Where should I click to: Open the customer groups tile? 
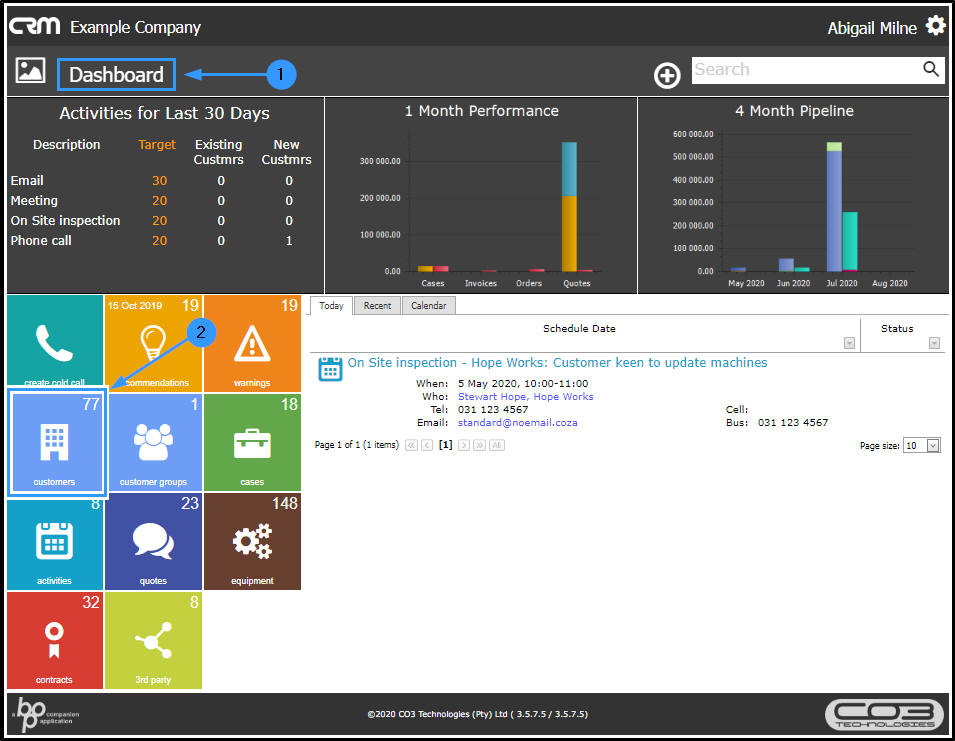click(153, 443)
